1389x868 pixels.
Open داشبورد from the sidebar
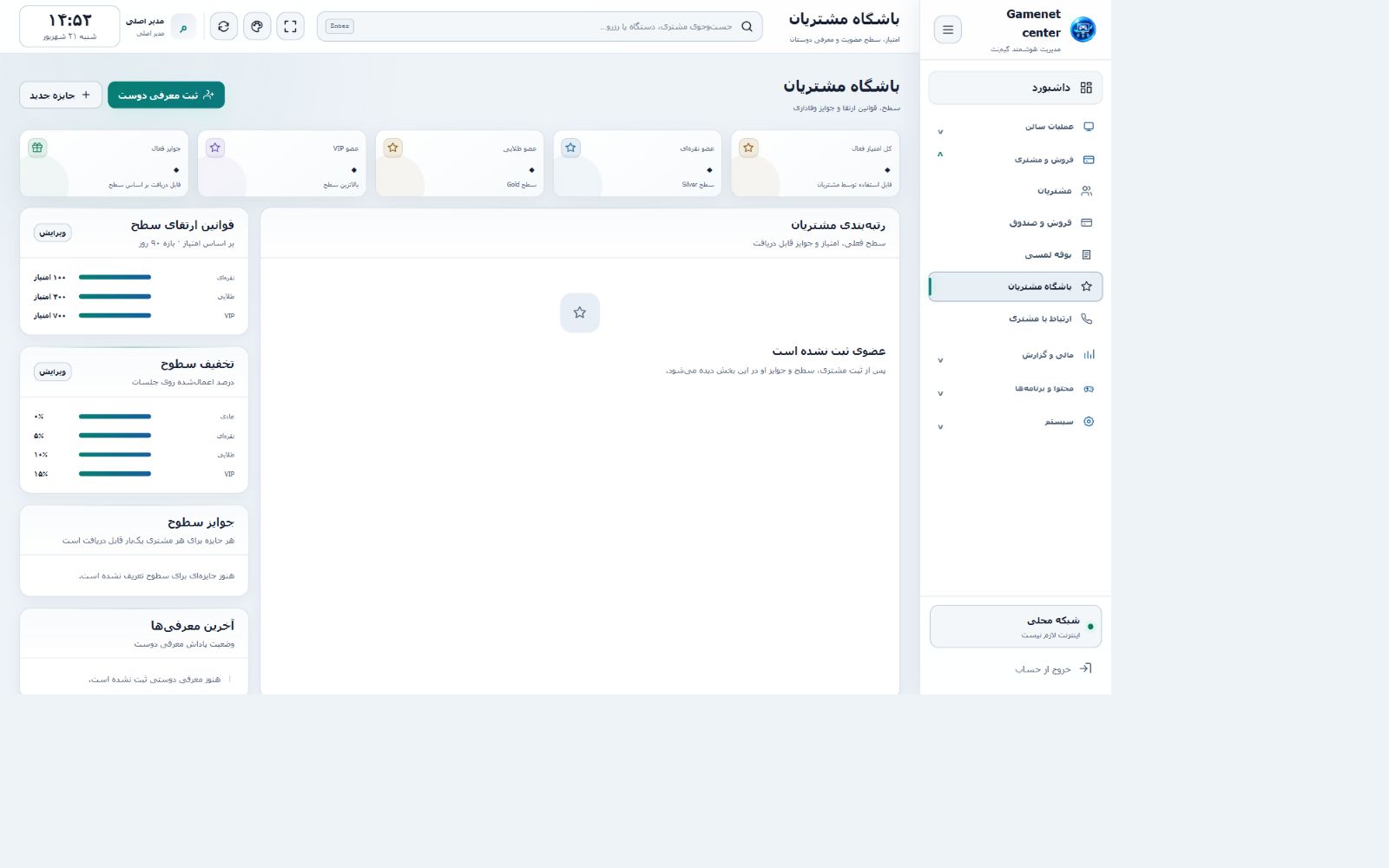coord(1016,88)
